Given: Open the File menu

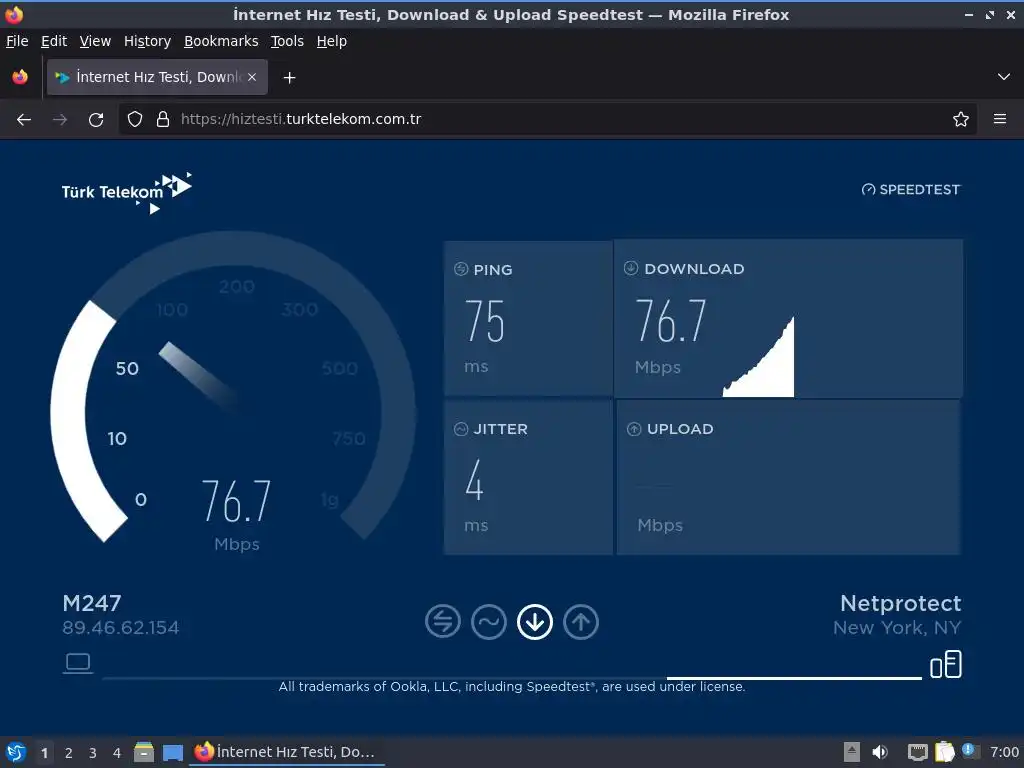Looking at the screenshot, I should pos(17,41).
